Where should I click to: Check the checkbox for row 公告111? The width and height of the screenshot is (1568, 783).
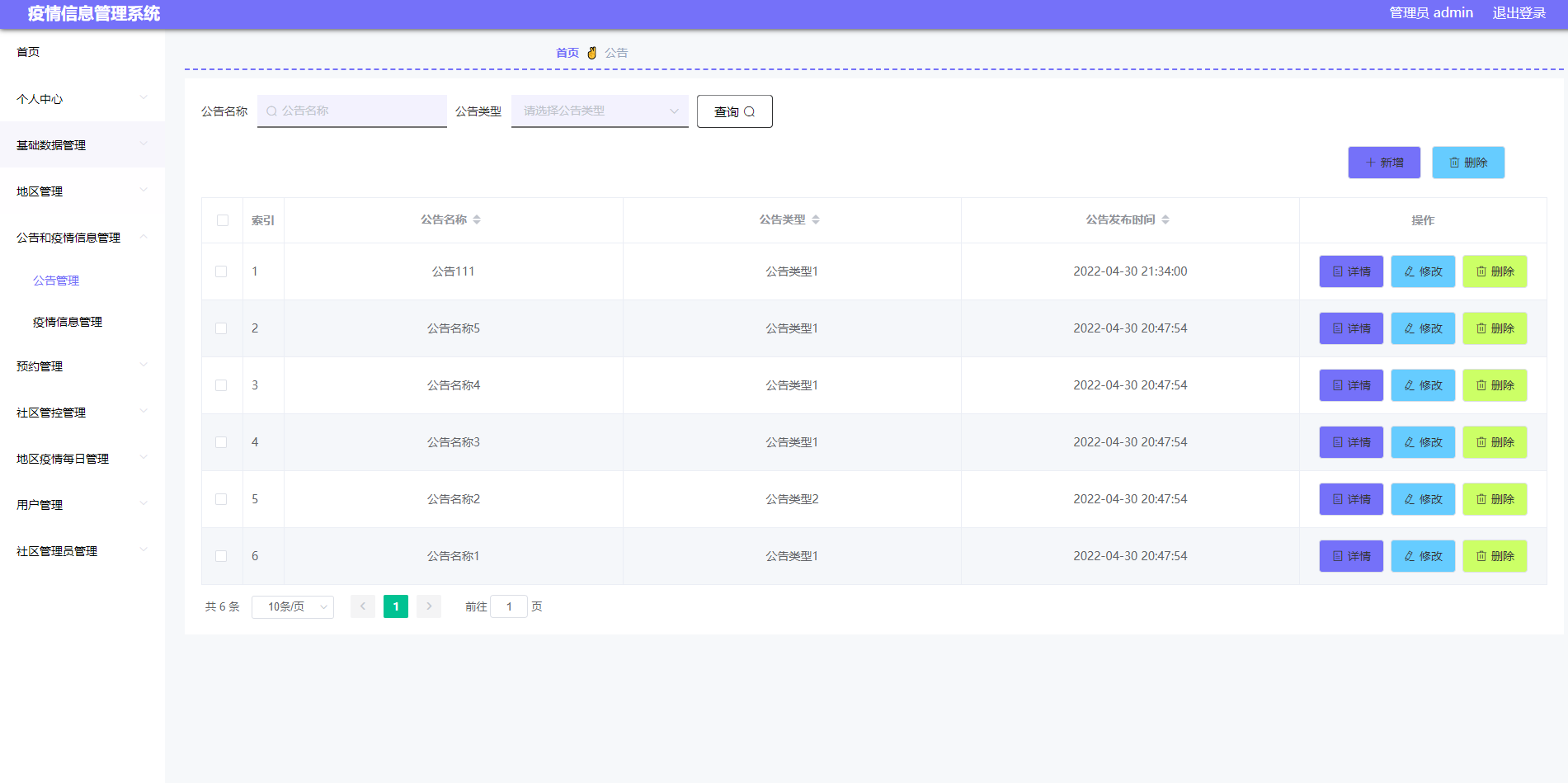click(221, 271)
